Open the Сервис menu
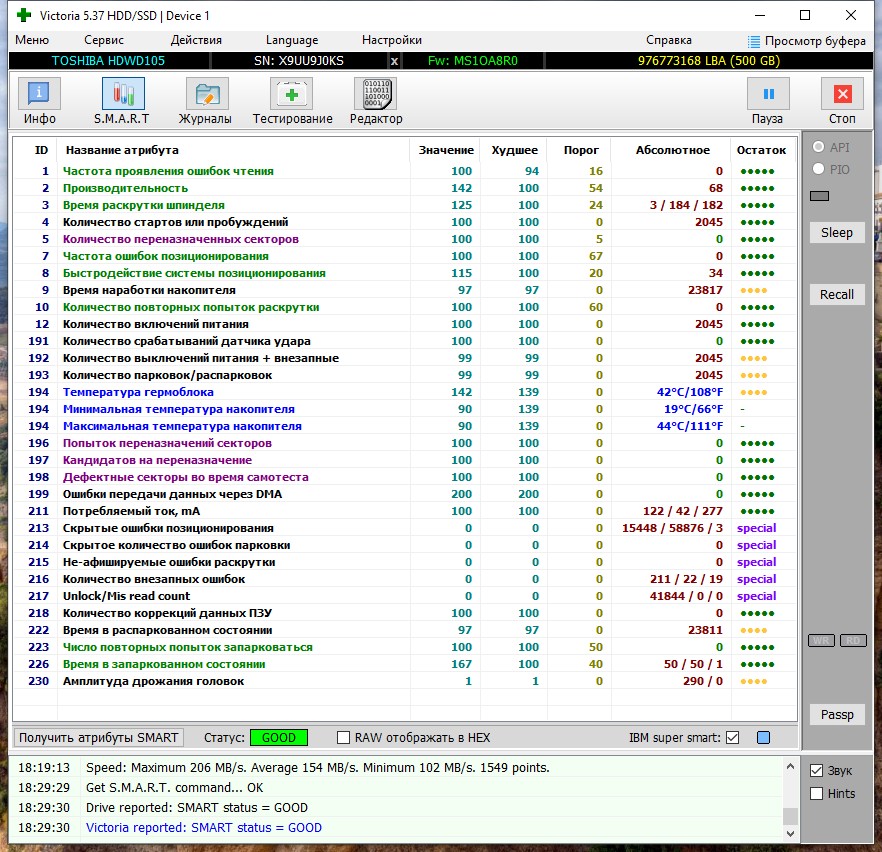Screen dimensions: 882x852 [104, 40]
